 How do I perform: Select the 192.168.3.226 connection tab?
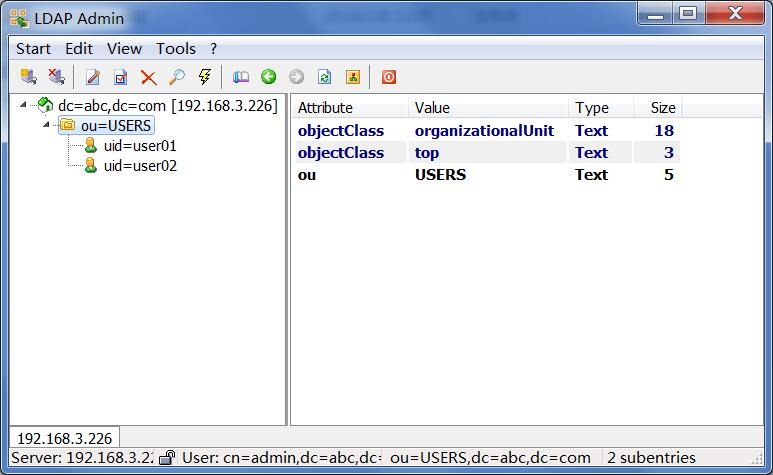click(x=65, y=438)
